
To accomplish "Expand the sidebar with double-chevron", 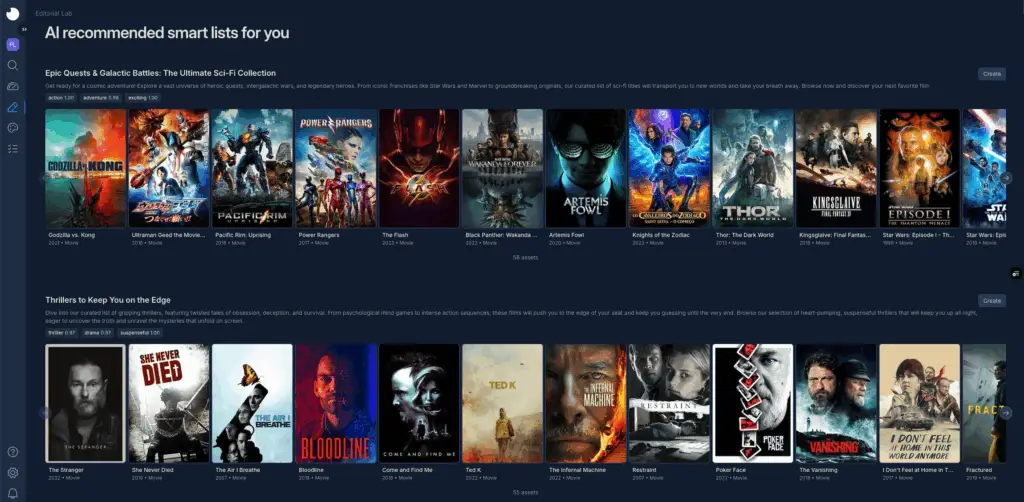I will click(24, 29).
